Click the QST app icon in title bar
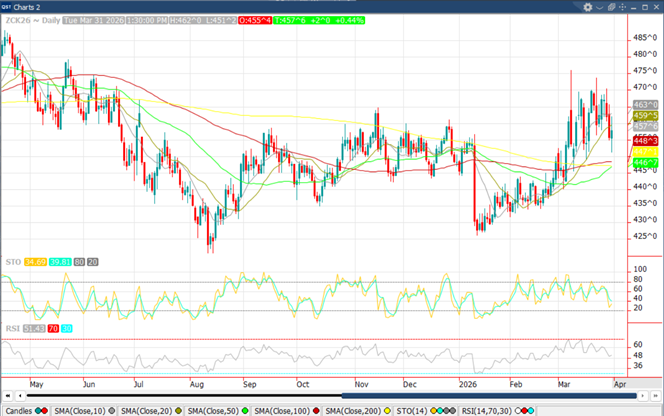Screen dimensions: 664x416 (x=8, y=6)
